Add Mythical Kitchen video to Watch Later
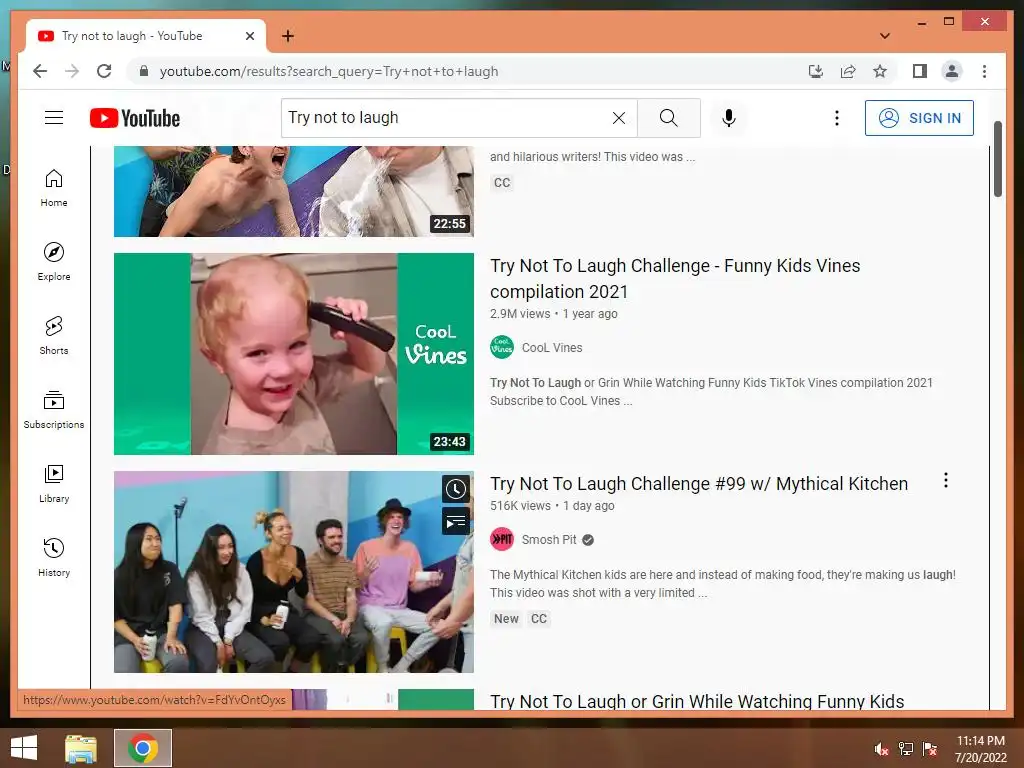This screenshot has width=1024, height=768. tap(456, 489)
